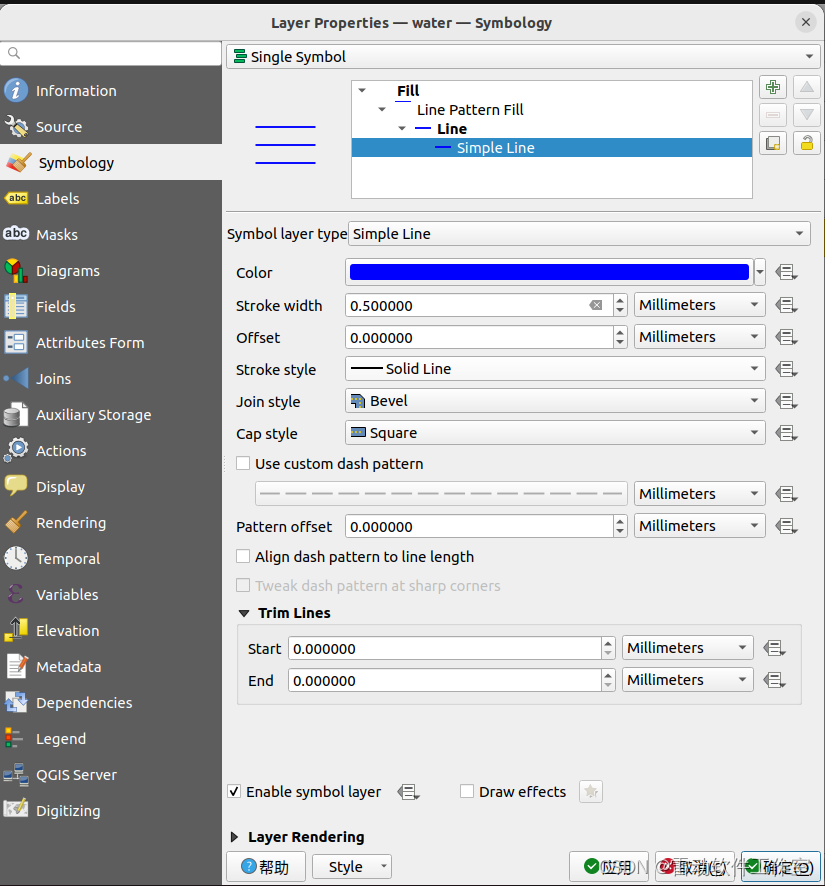Screen dimensions: 825x886
Task: Go to Temporal section
Action: point(111,559)
